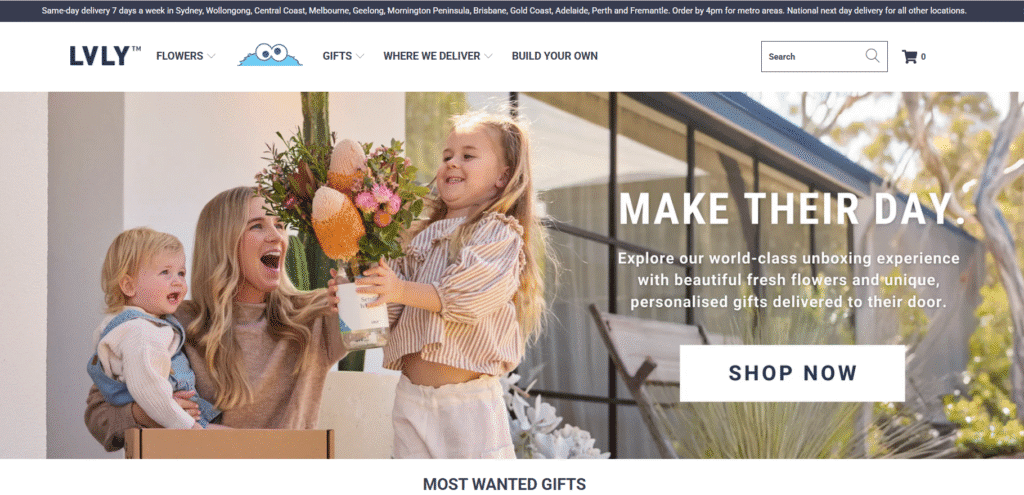Click the hero image of the family
This screenshot has height=495, width=1024.
pyautogui.click(x=512, y=275)
